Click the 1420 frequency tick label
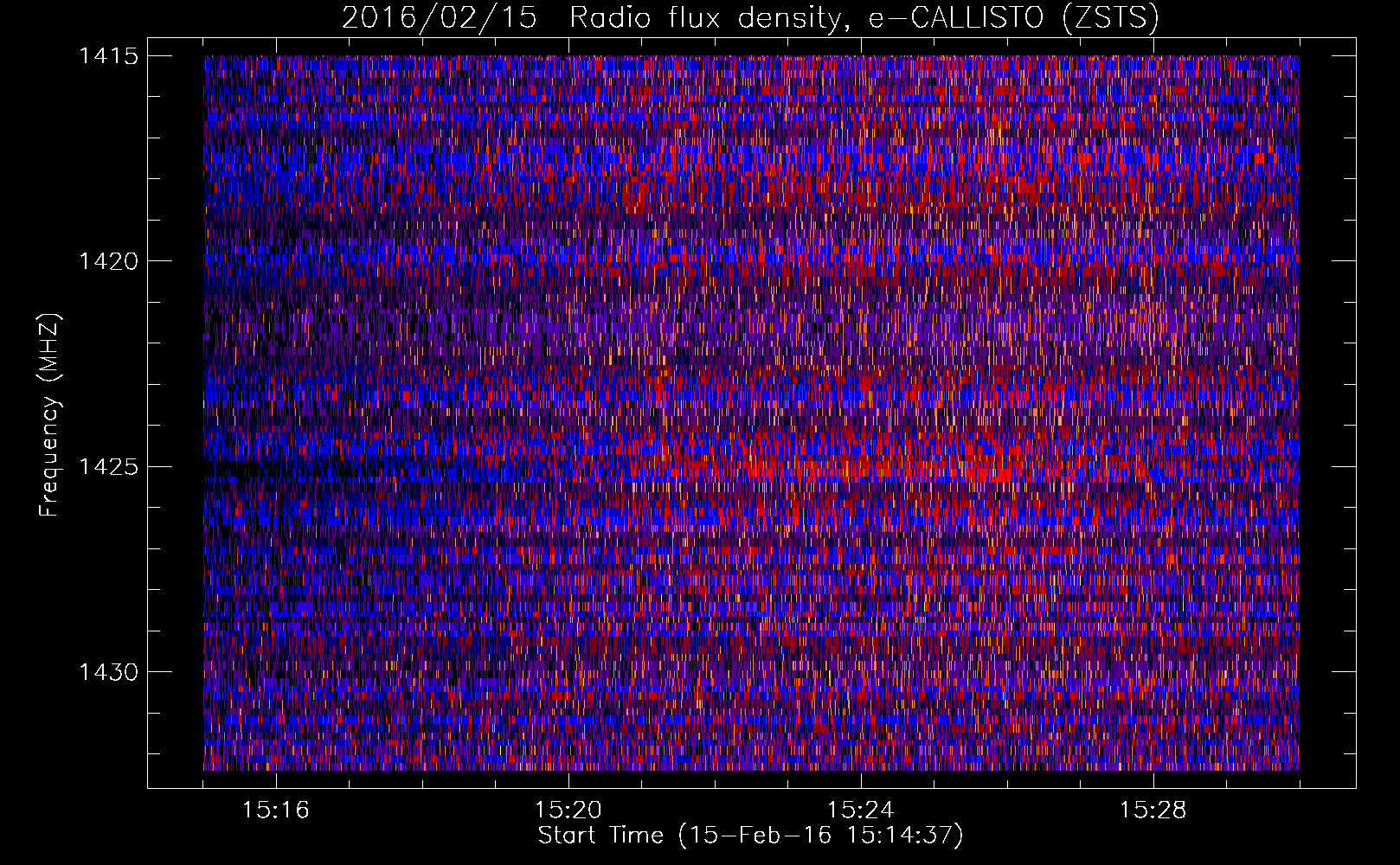 (108, 261)
